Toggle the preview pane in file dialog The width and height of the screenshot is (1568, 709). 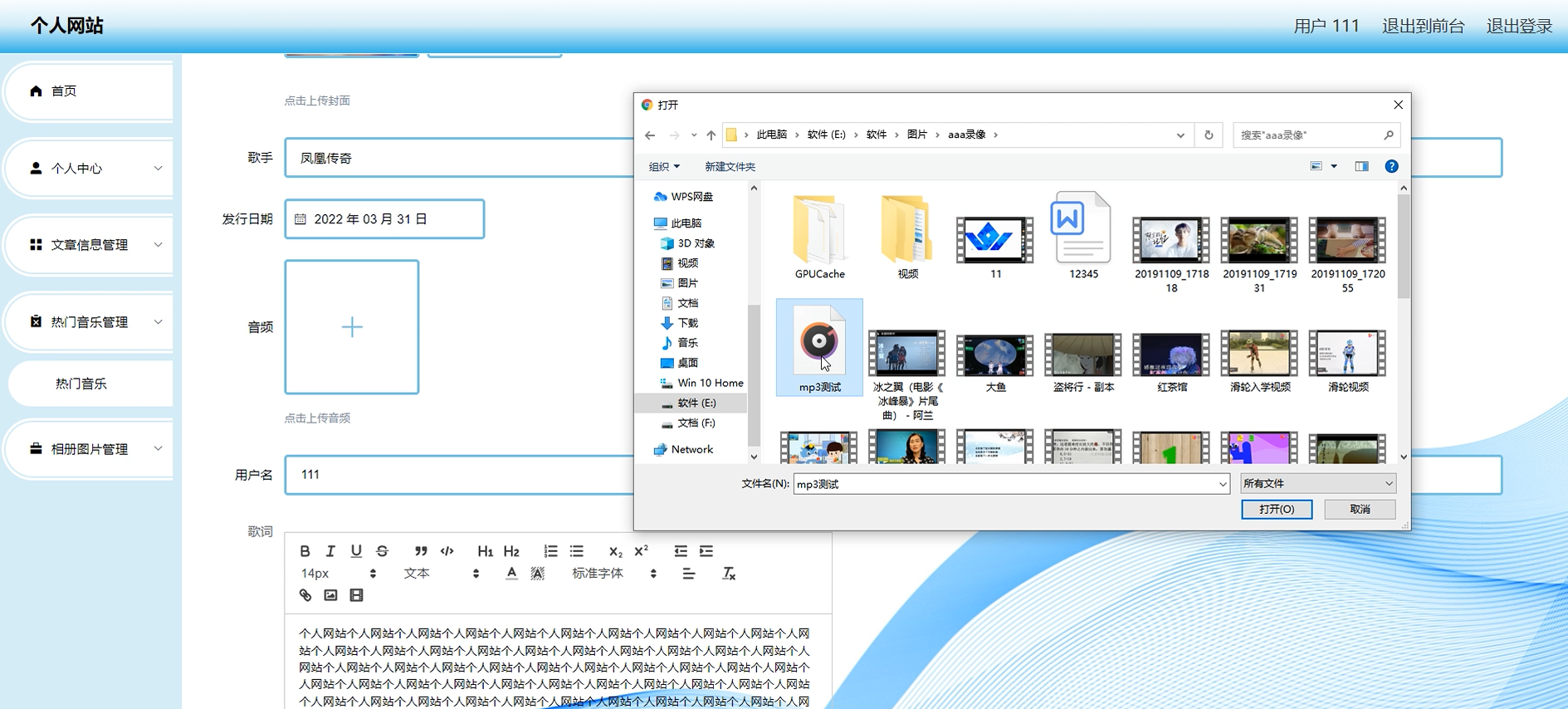tap(1362, 167)
